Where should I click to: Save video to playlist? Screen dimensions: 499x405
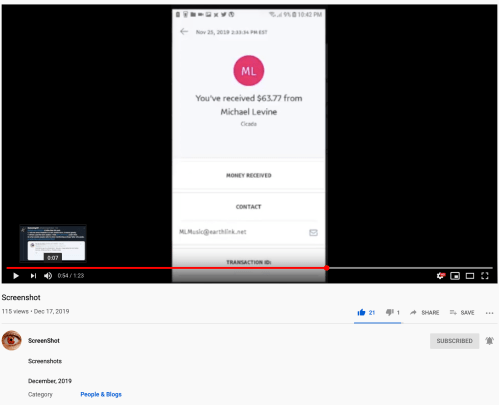pos(462,312)
